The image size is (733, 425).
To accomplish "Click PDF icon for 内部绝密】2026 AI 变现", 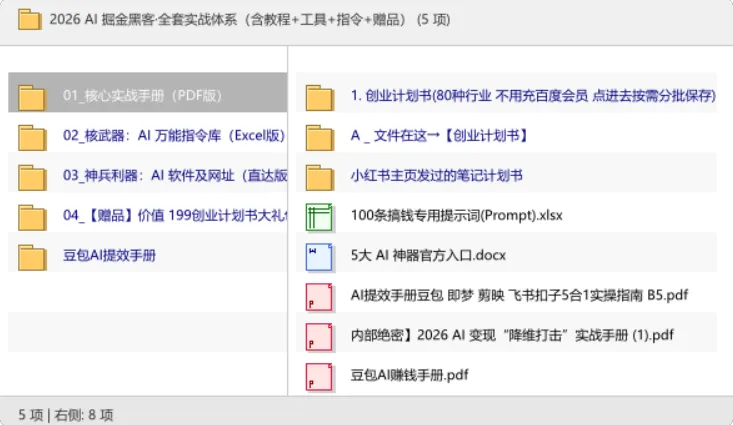I will [319, 337].
